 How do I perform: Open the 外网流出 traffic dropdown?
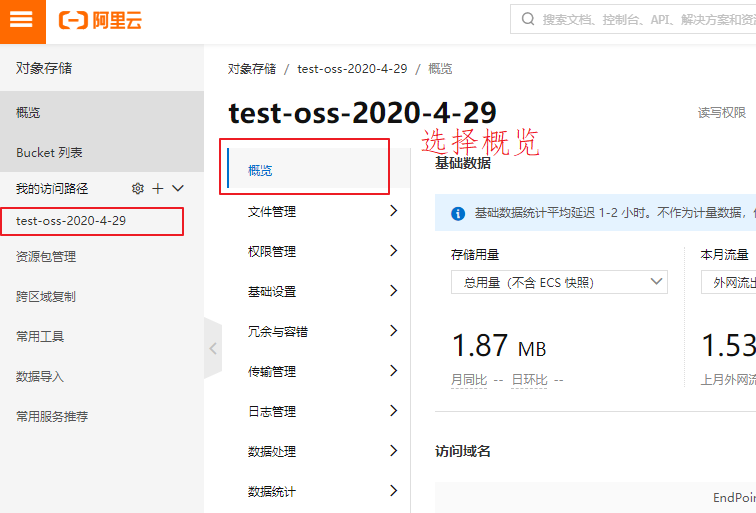(x=729, y=282)
